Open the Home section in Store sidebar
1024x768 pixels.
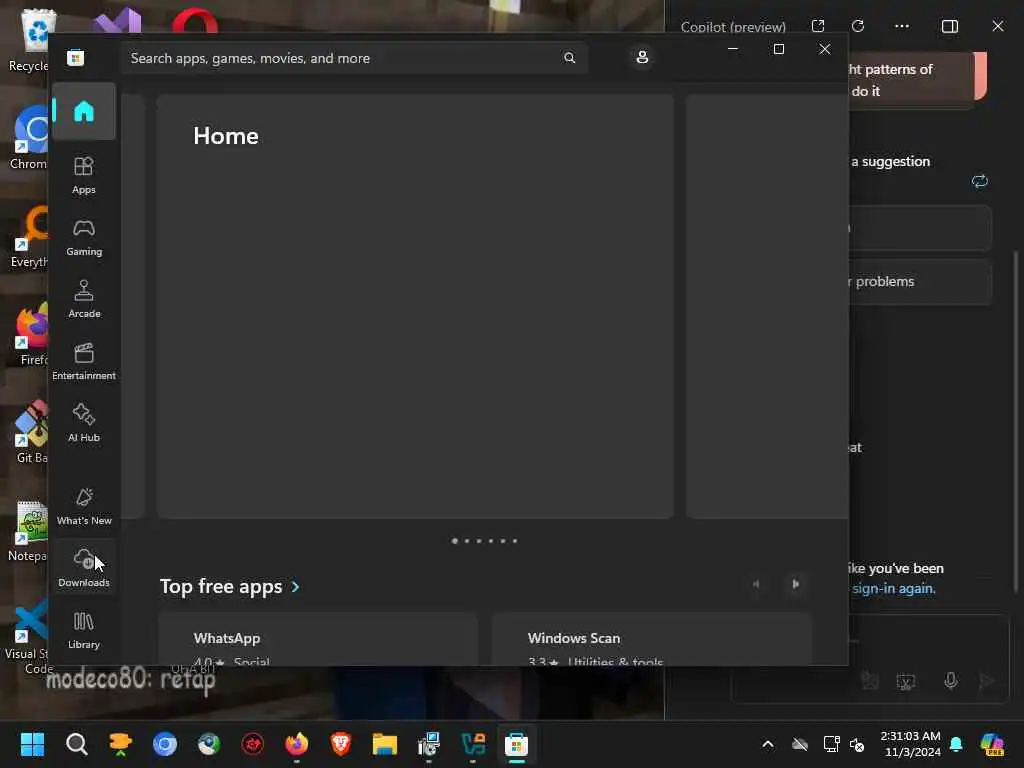pyautogui.click(x=84, y=111)
